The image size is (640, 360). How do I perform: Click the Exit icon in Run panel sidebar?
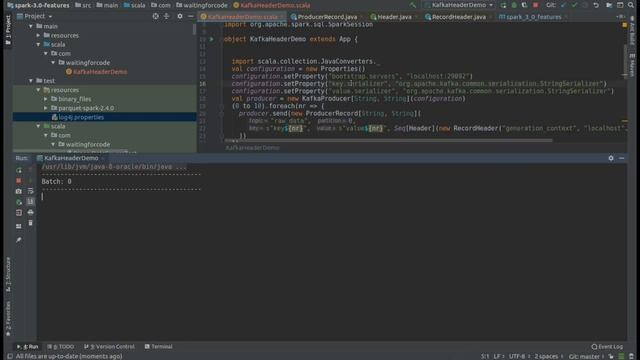19,213
